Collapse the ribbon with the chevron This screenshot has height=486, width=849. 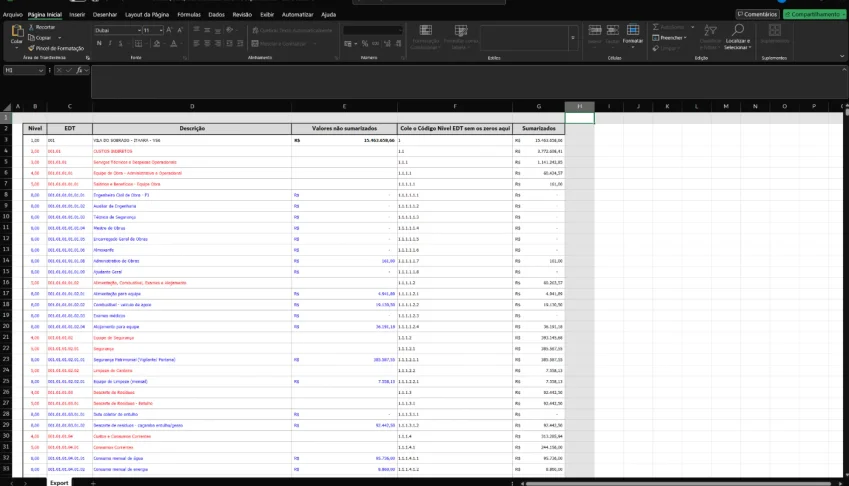pyautogui.click(x=842, y=56)
